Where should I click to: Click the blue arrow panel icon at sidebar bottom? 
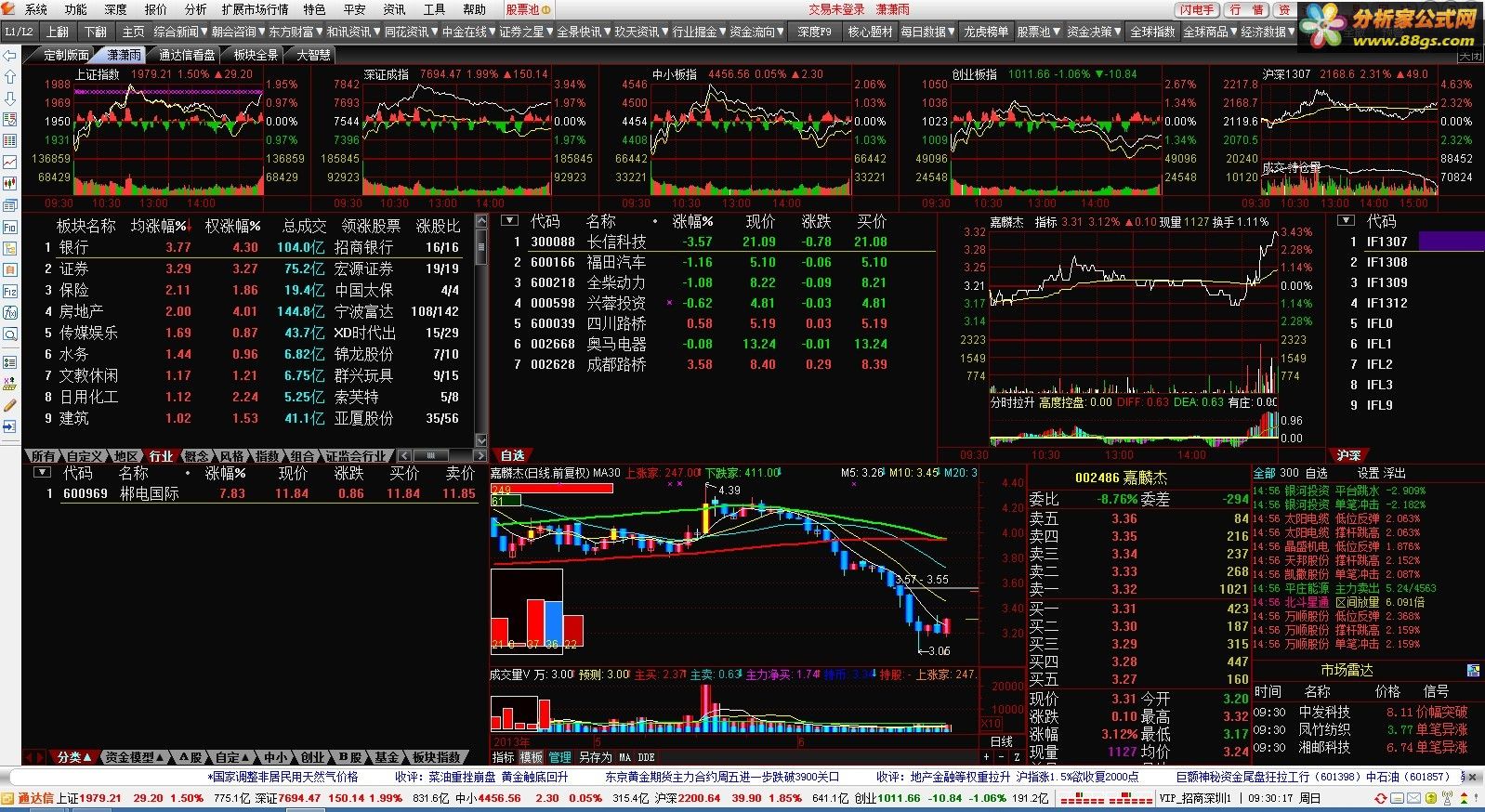click(x=10, y=426)
